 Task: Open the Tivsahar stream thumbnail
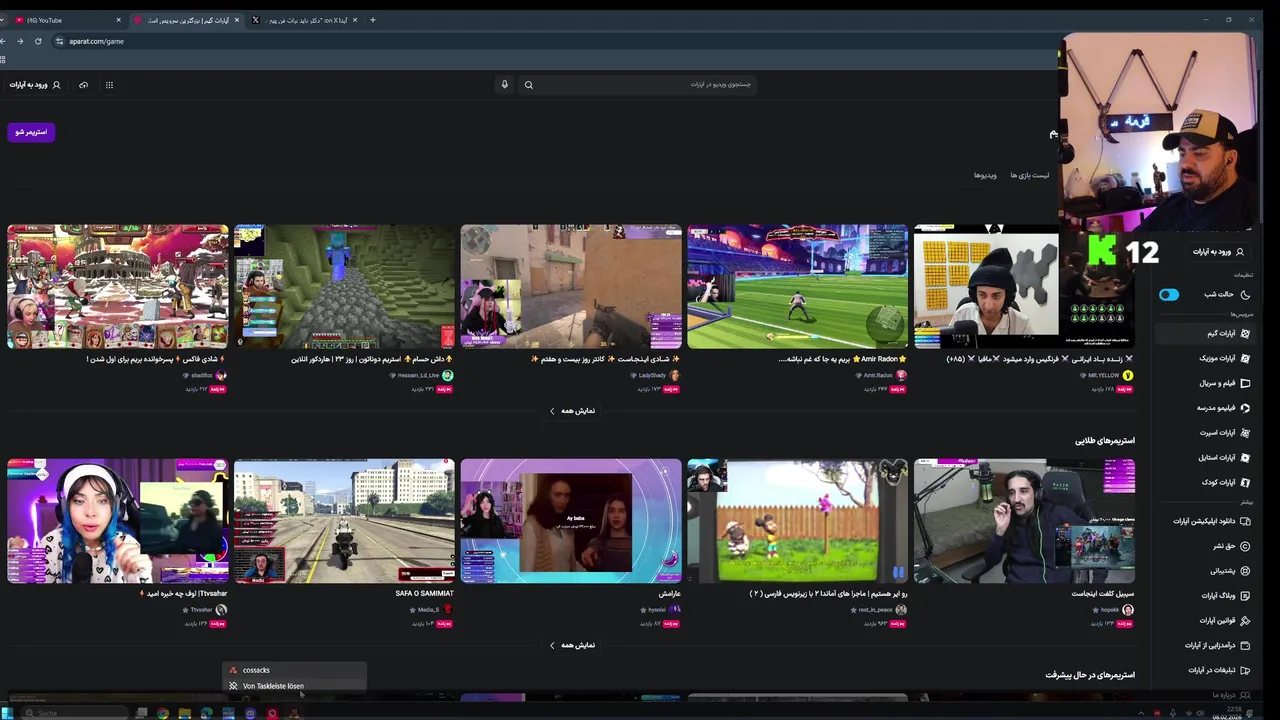(x=118, y=521)
